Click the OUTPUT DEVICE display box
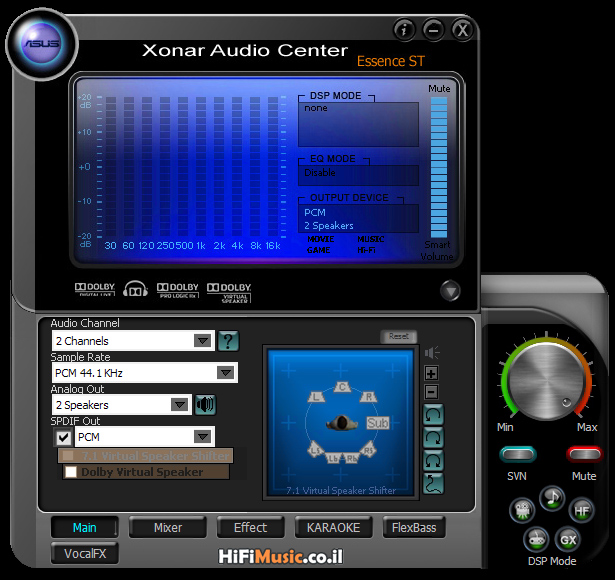The height and width of the screenshot is (580, 615). (358, 218)
